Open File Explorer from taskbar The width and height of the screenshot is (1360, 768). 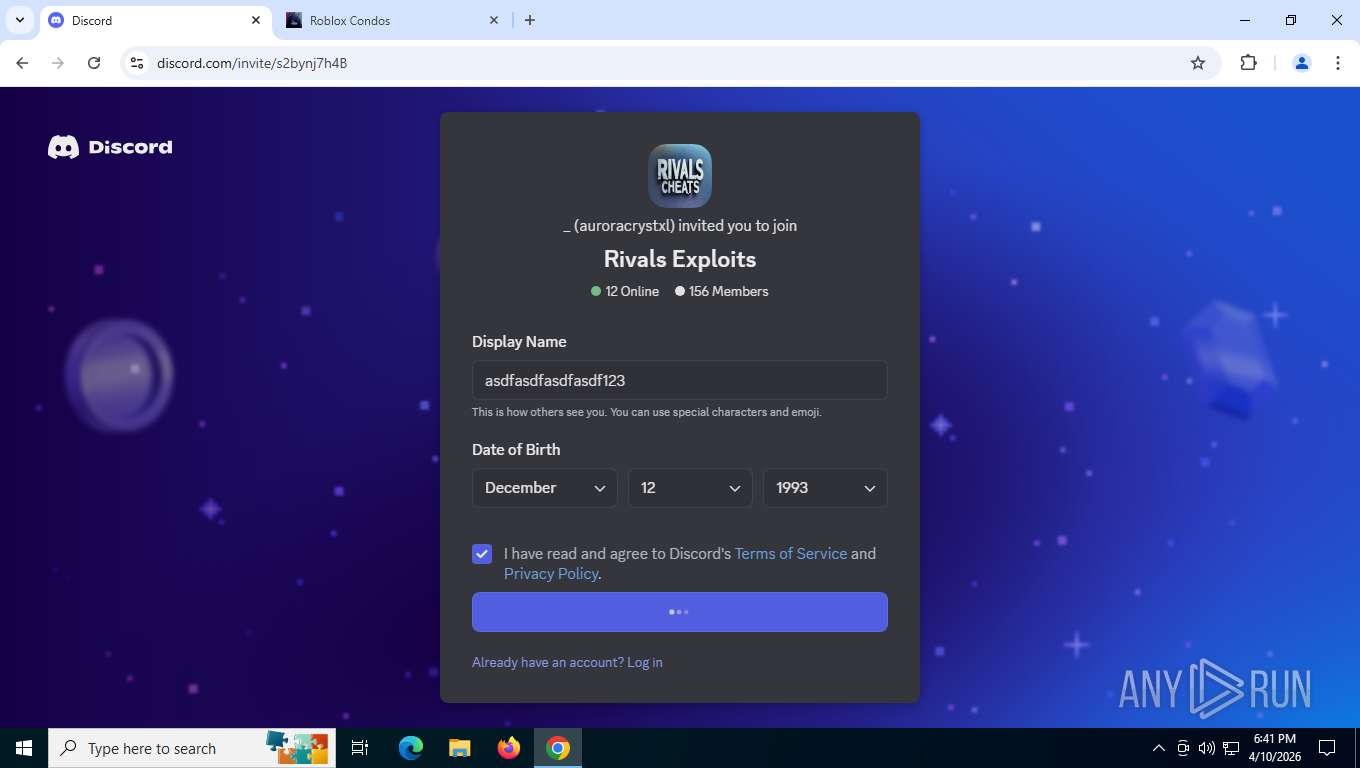[x=459, y=748]
